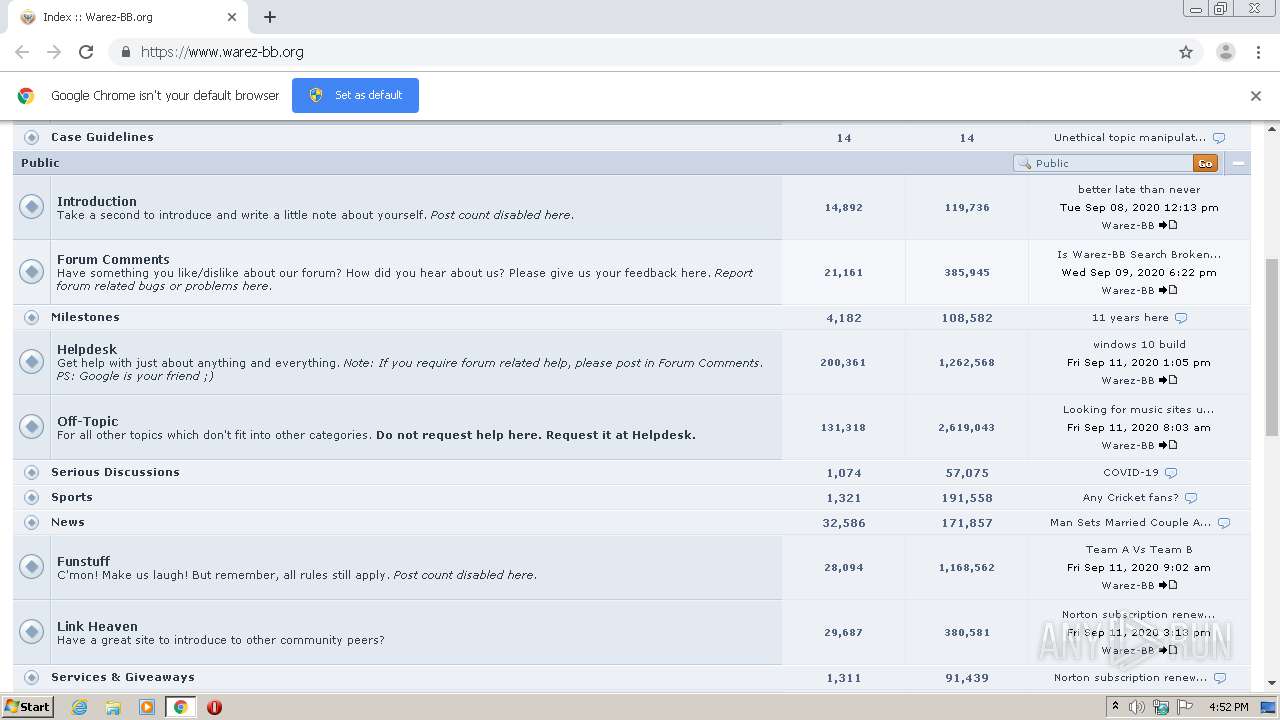Show hidden system tray icons
The width and height of the screenshot is (1280, 720).
[1115, 707]
